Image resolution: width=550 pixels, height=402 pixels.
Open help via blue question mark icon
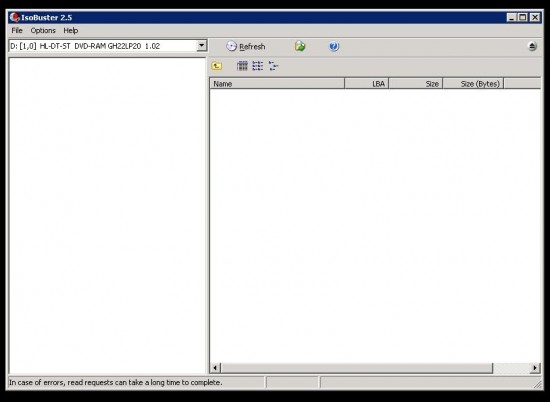pos(334,46)
